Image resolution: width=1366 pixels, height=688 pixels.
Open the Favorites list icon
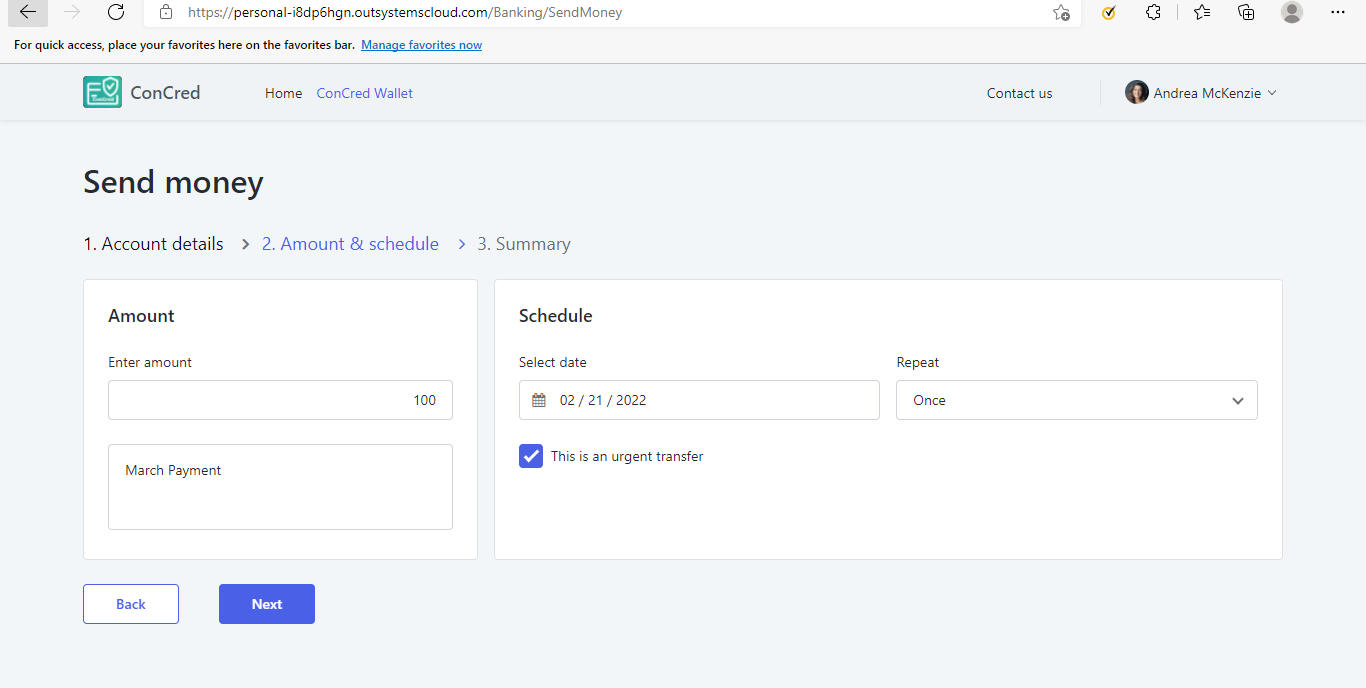click(x=1201, y=13)
